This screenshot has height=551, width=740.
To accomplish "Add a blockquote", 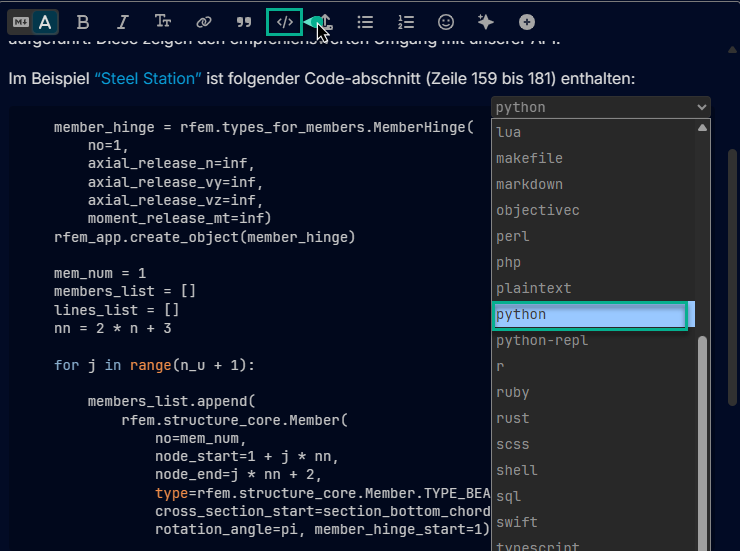I will click(244, 21).
